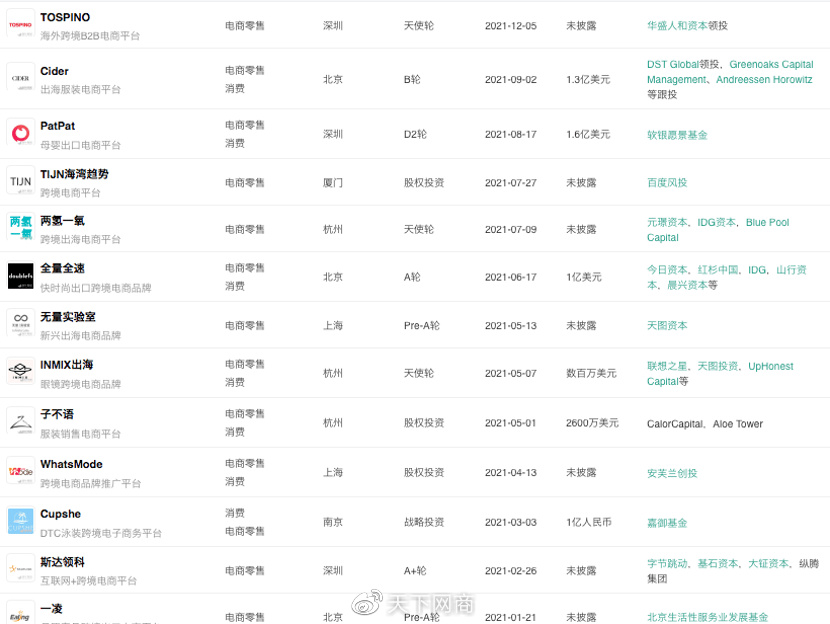Viewport: 830px width, 624px height.
Task: Open the 斯达领科 company logo
Action: point(21,568)
